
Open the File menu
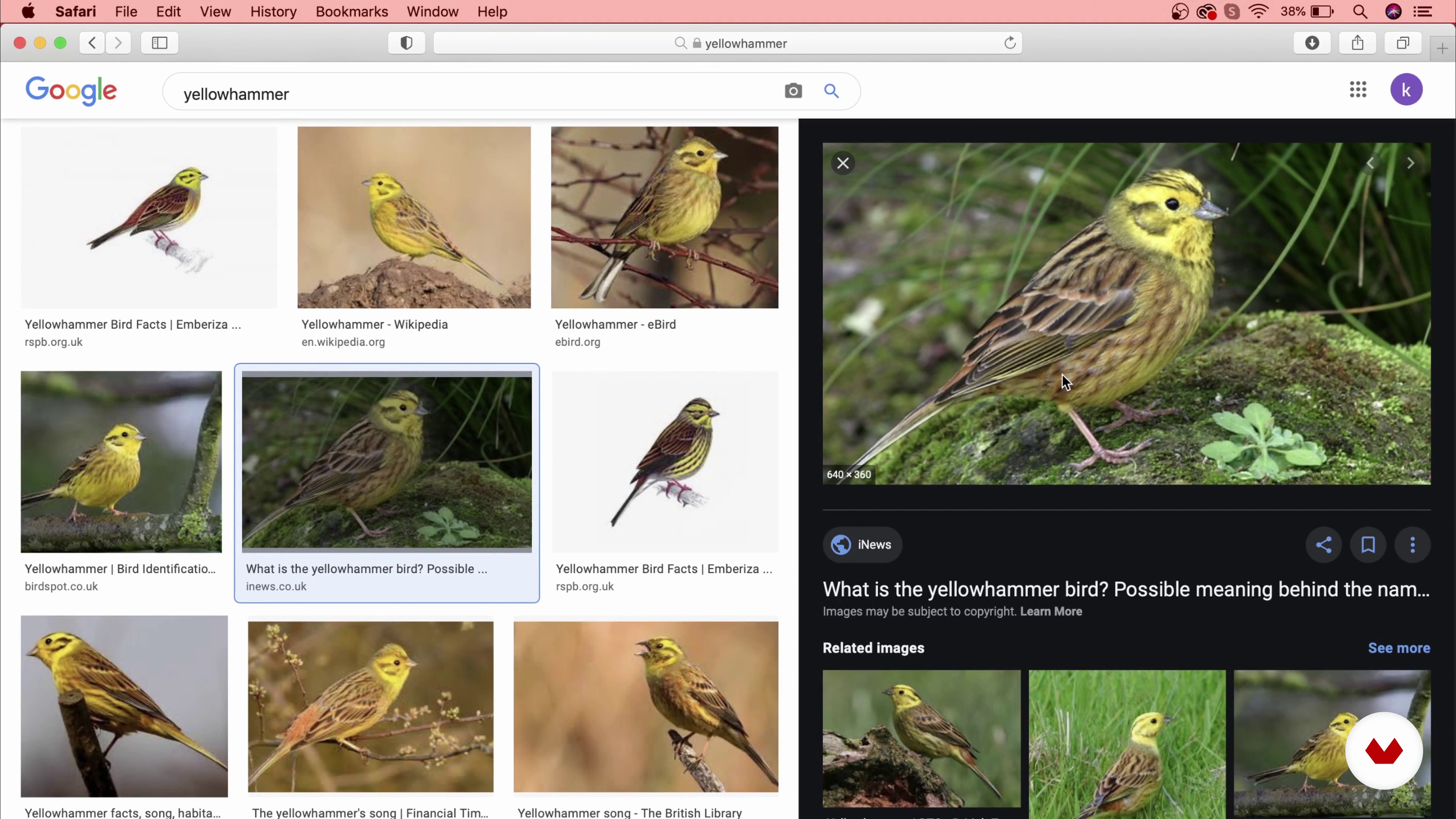[x=126, y=11]
